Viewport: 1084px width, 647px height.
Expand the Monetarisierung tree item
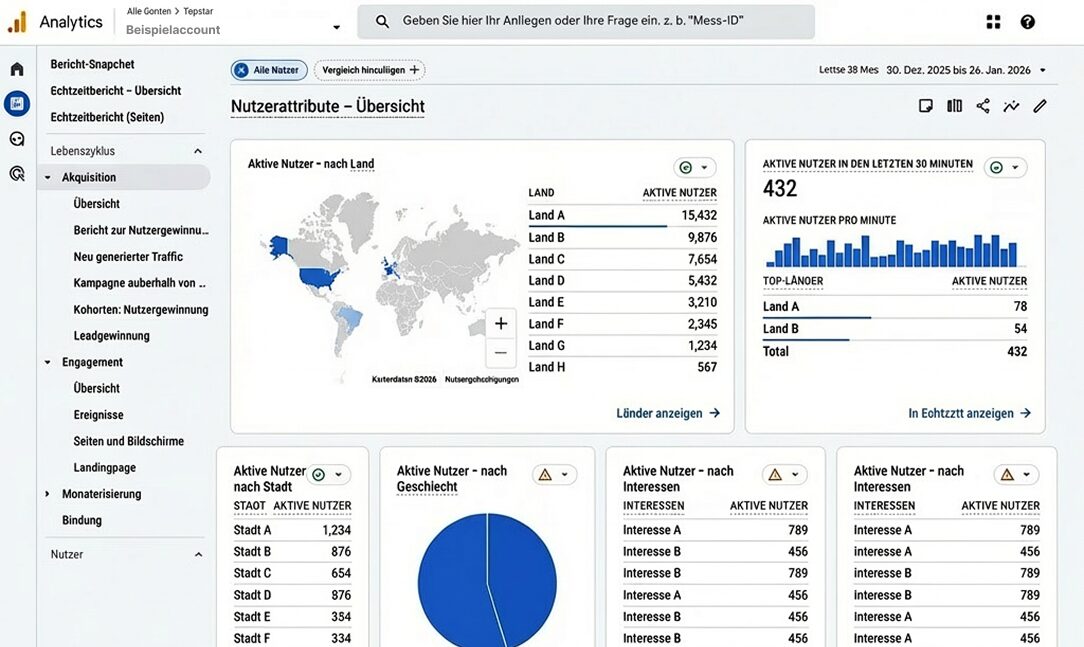47,494
